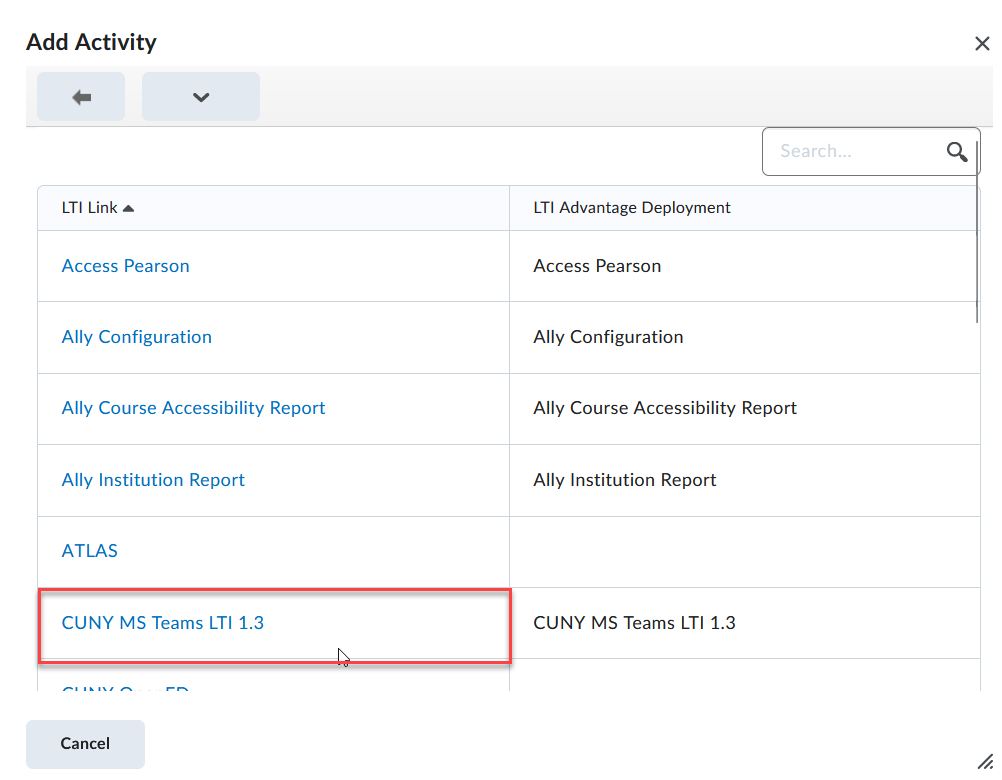The height and width of the screenshot is (780, 1002).
Task: Click the dialog resize handle corner
Action: point(984,761)
